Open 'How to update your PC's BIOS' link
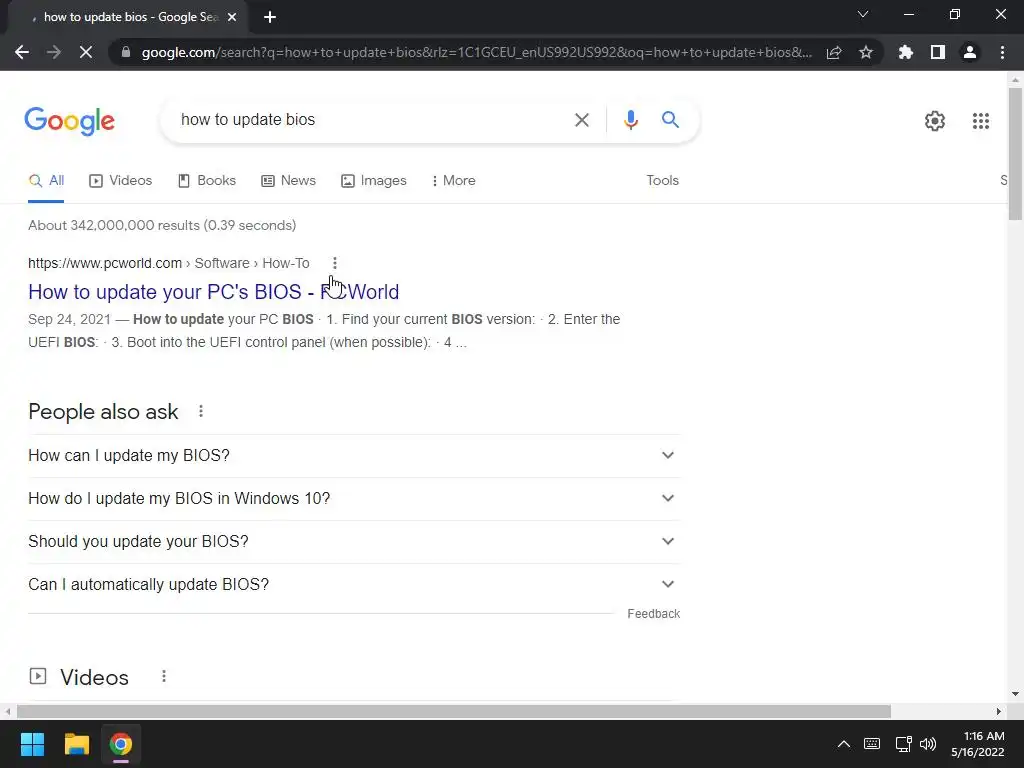The height and width of the screenshot is (768, 1024). [214, 292]
